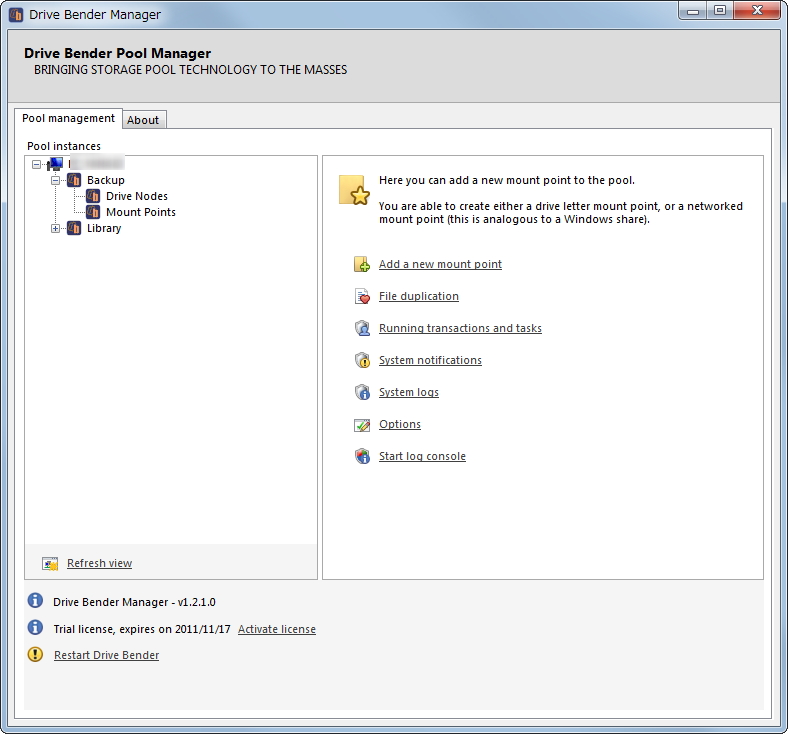Click the yellow warning icon beside Restart
The width and height of the screenshot is (788, 734).
point(35,654)
